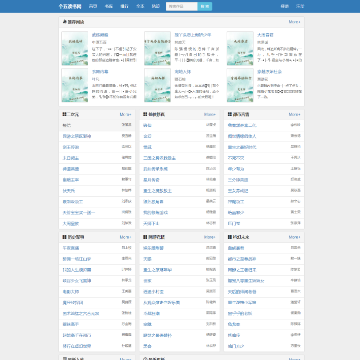Click the grid icon of the third category panel

click(230, 114)
